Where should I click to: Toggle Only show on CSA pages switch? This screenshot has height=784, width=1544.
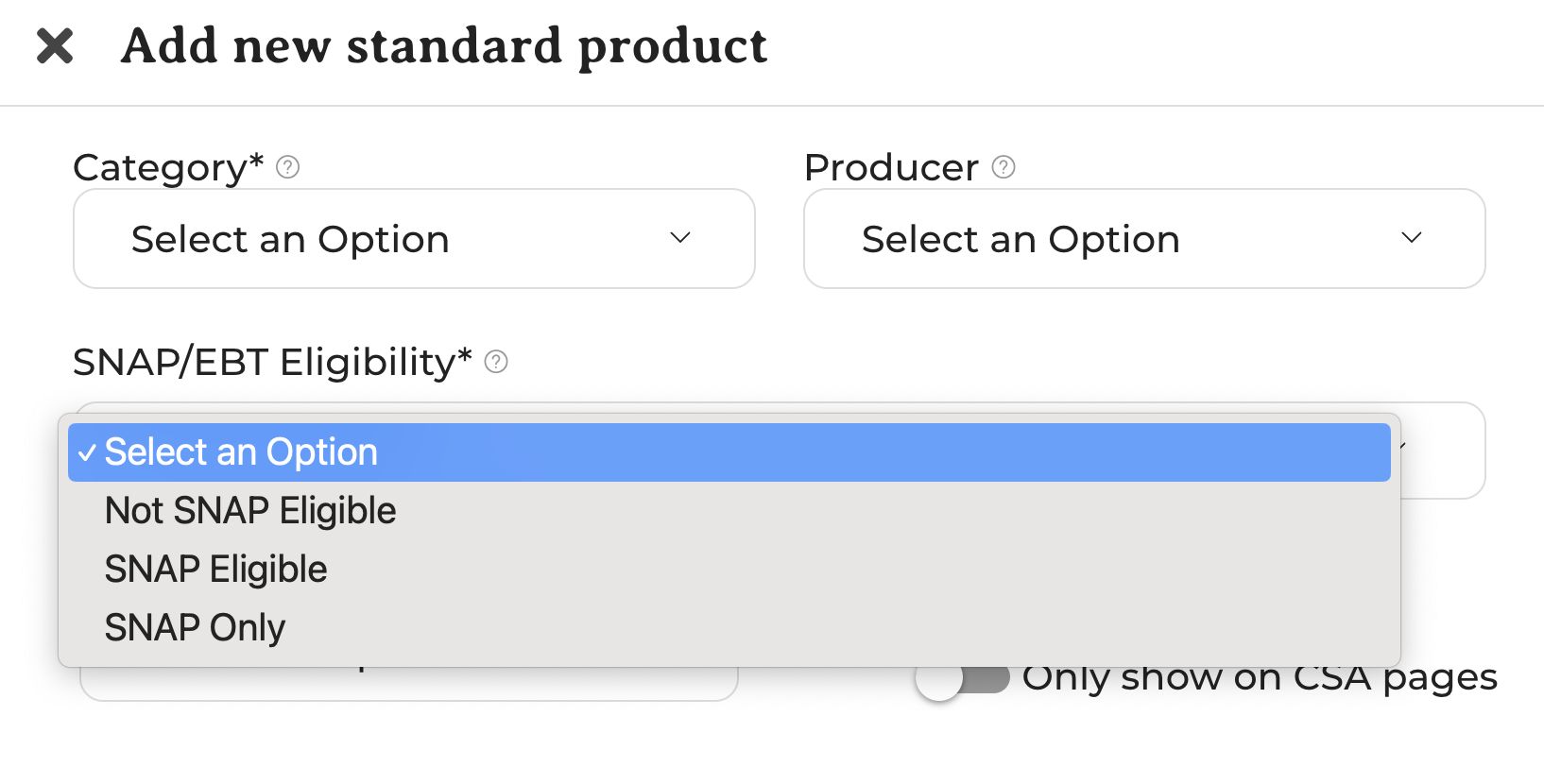point(962,678)
